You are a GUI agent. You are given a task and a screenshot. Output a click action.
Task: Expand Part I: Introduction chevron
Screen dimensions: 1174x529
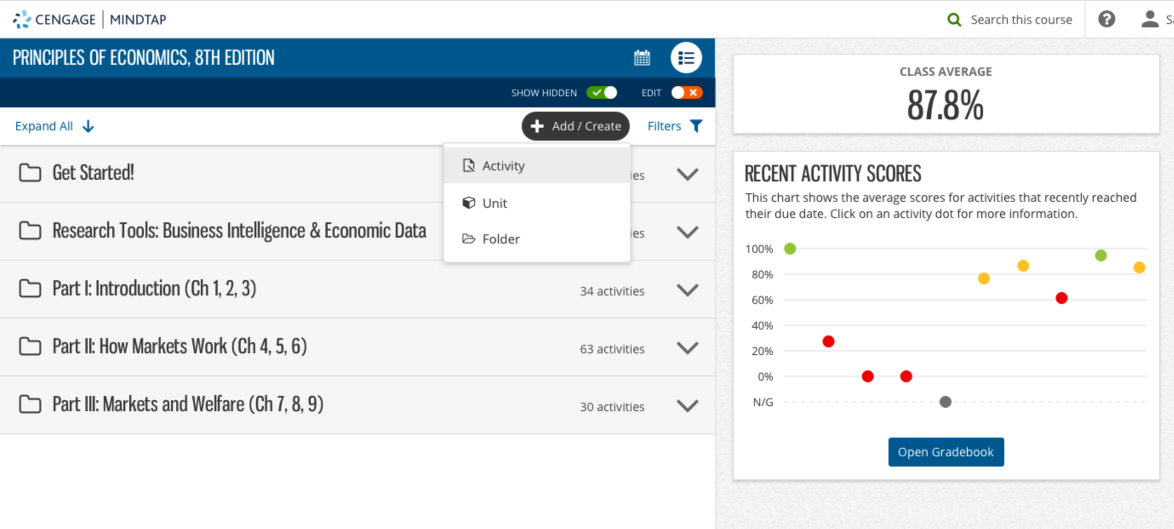coord(687,290)
